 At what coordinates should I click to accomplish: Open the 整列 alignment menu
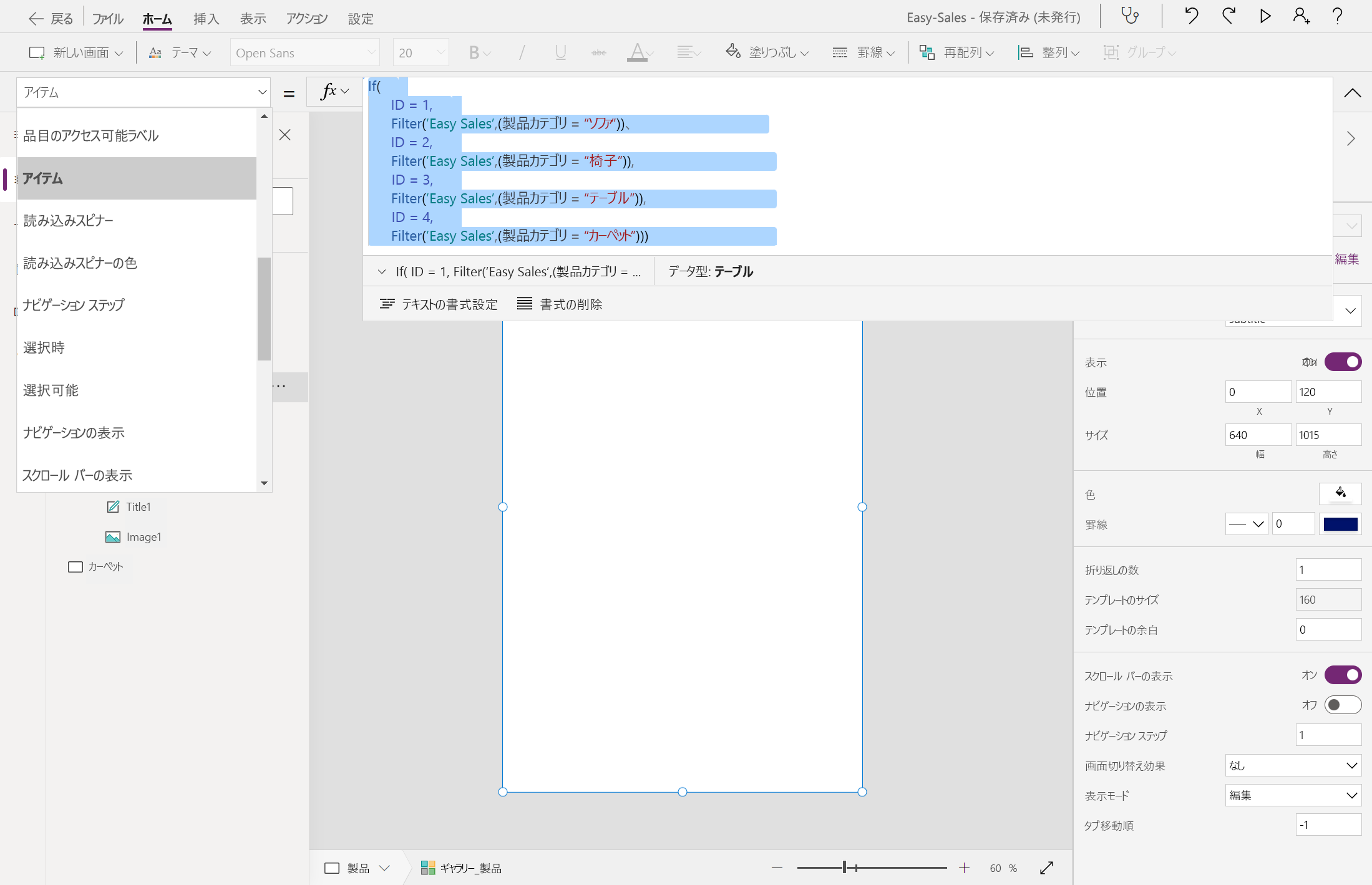(1054, 52)
